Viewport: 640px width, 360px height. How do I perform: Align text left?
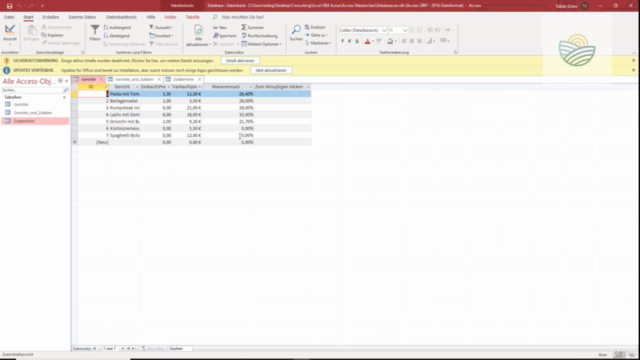[404, 41]
